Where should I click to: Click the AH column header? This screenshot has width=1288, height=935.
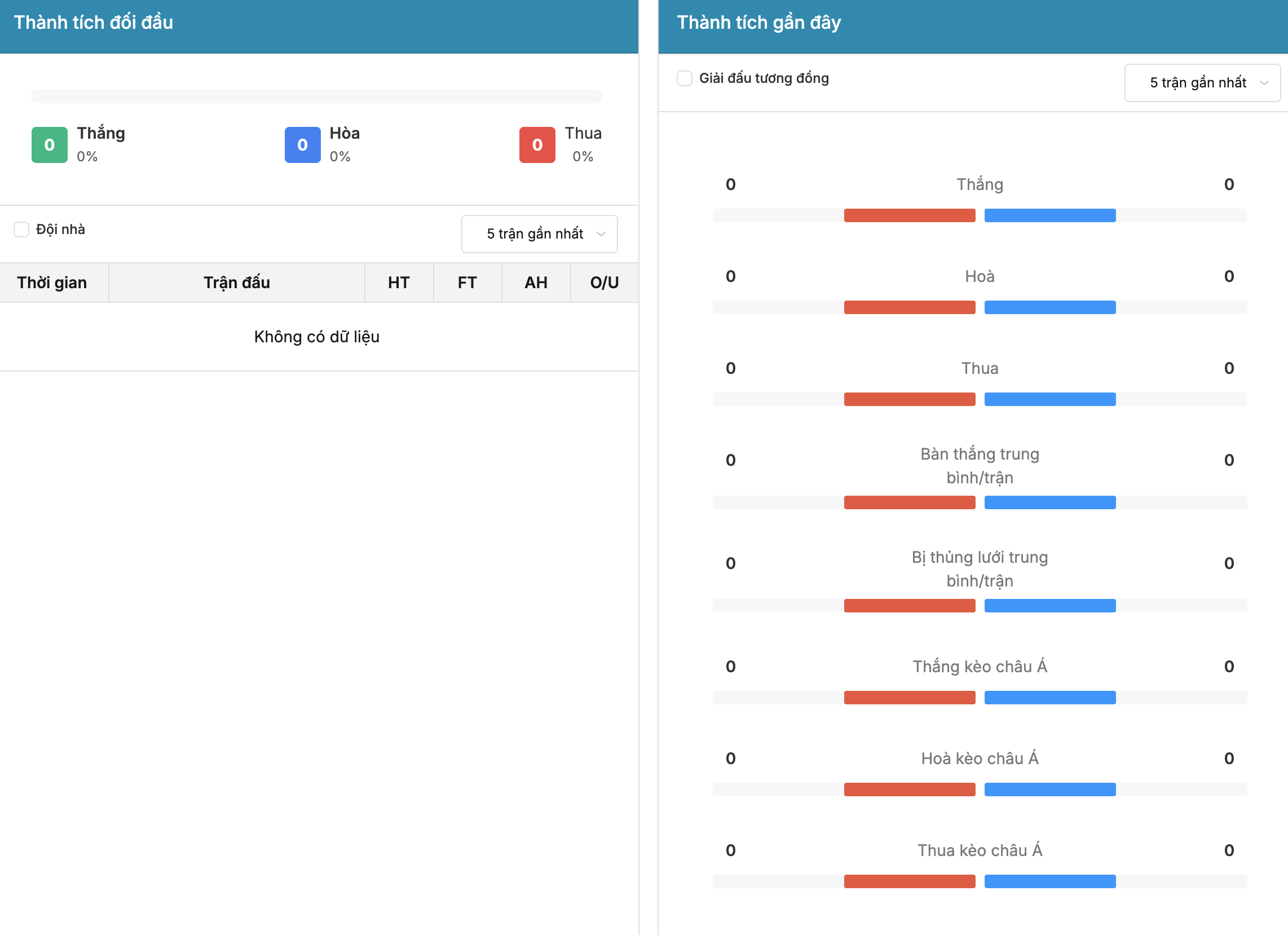pyautogui.click(x=536, y=283)
